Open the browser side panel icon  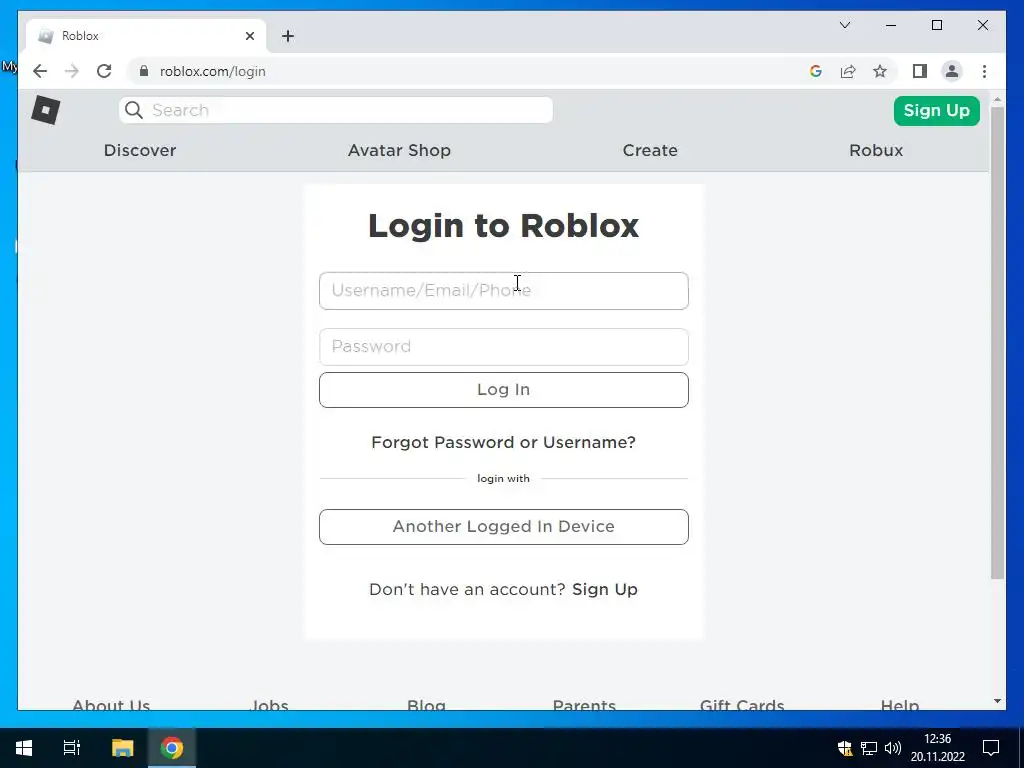[920, 71]
